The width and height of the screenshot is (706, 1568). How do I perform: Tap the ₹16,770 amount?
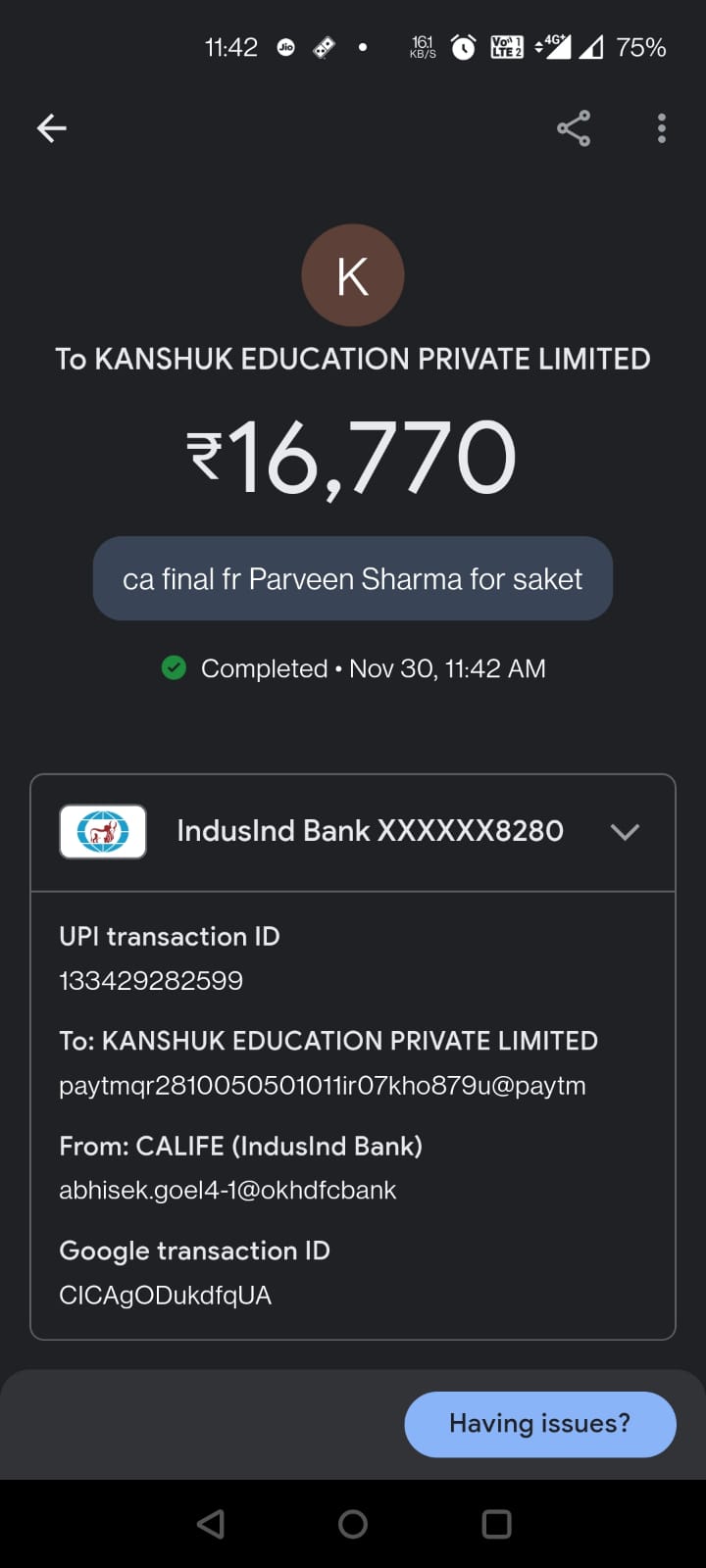353,458
